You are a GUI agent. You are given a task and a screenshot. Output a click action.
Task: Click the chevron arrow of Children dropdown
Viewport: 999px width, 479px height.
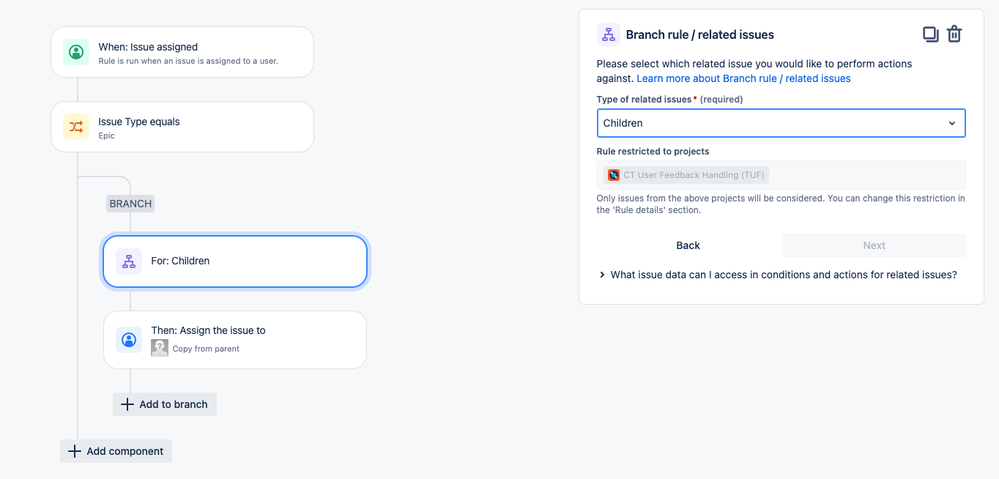952,123
